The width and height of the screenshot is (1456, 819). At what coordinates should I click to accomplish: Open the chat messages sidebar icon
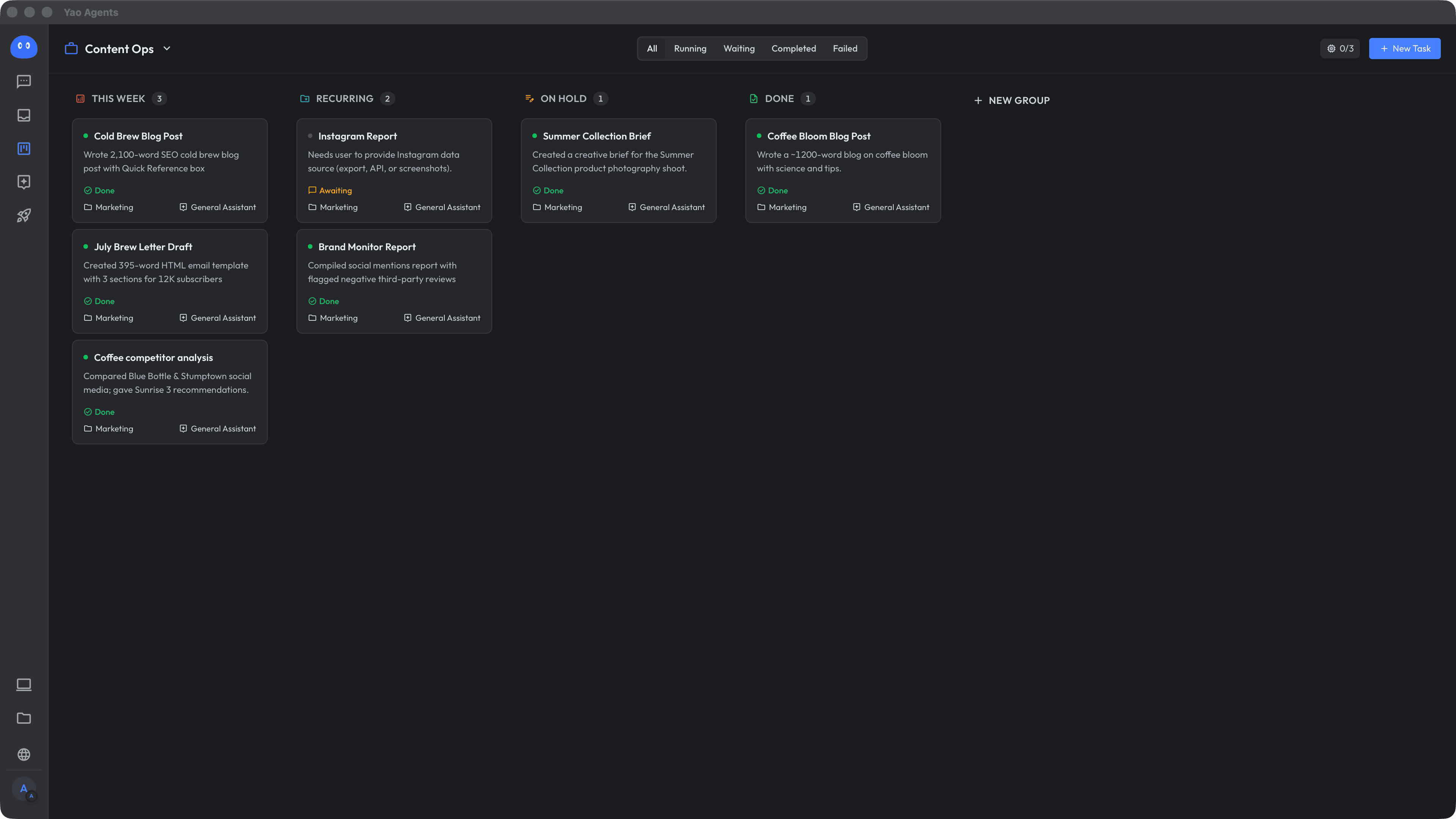pyautogui.click(x=24, y=82)
